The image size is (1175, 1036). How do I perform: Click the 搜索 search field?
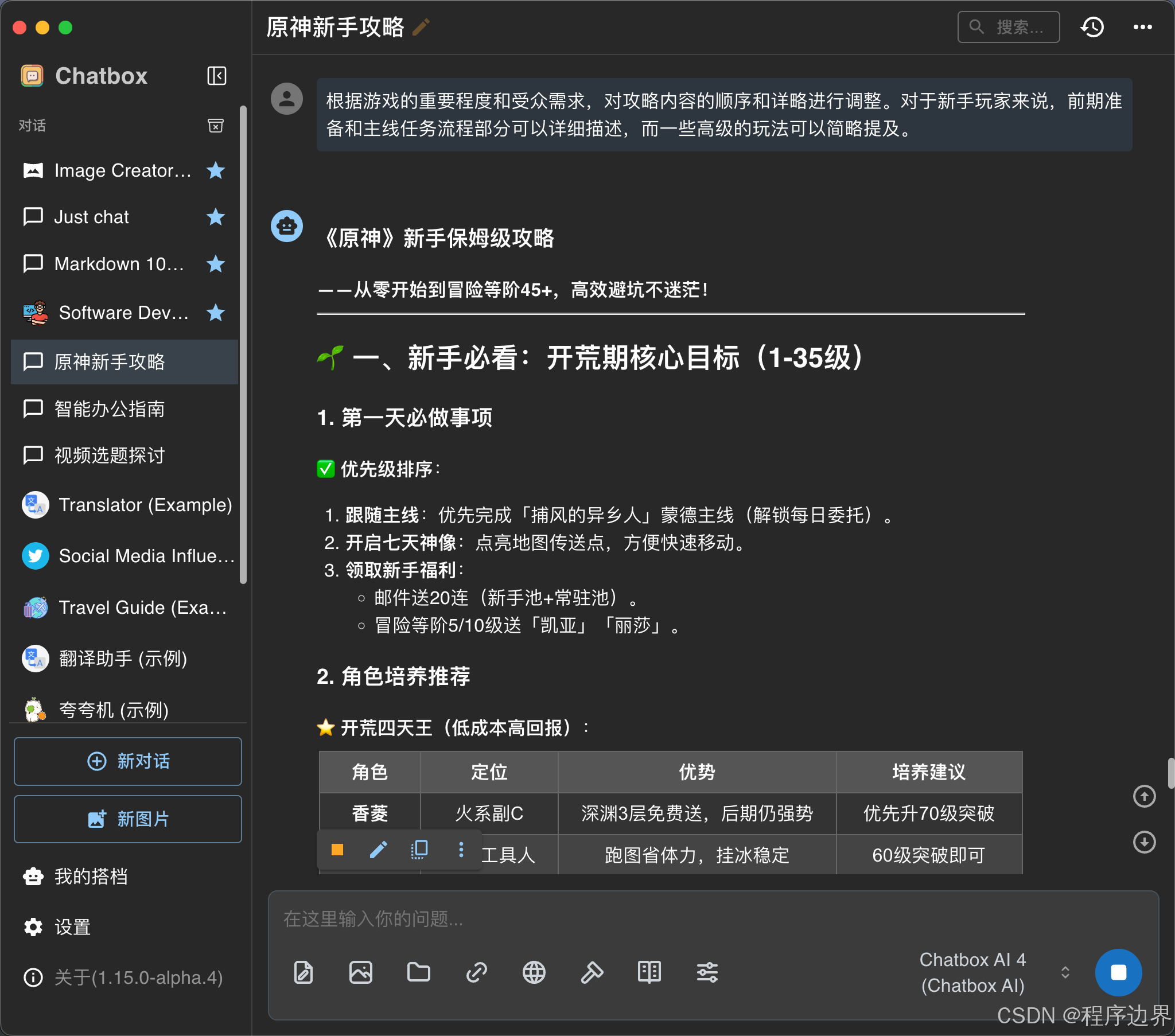(x=1008, y=27)
